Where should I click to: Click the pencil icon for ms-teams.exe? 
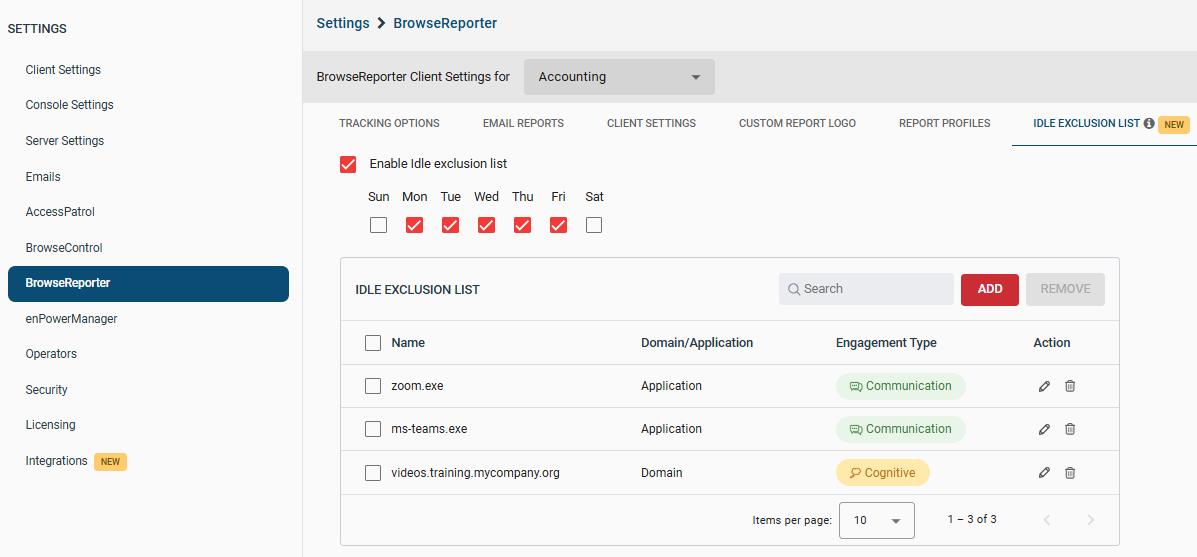pyautogui.click(x=1044, y=429)
